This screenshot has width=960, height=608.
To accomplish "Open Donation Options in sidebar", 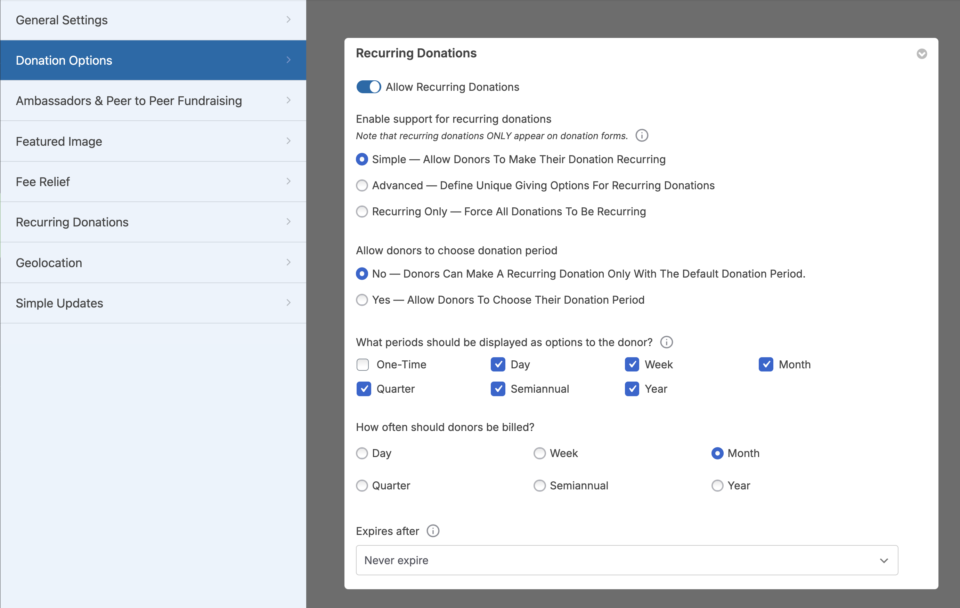I will (x=153, y=60).
